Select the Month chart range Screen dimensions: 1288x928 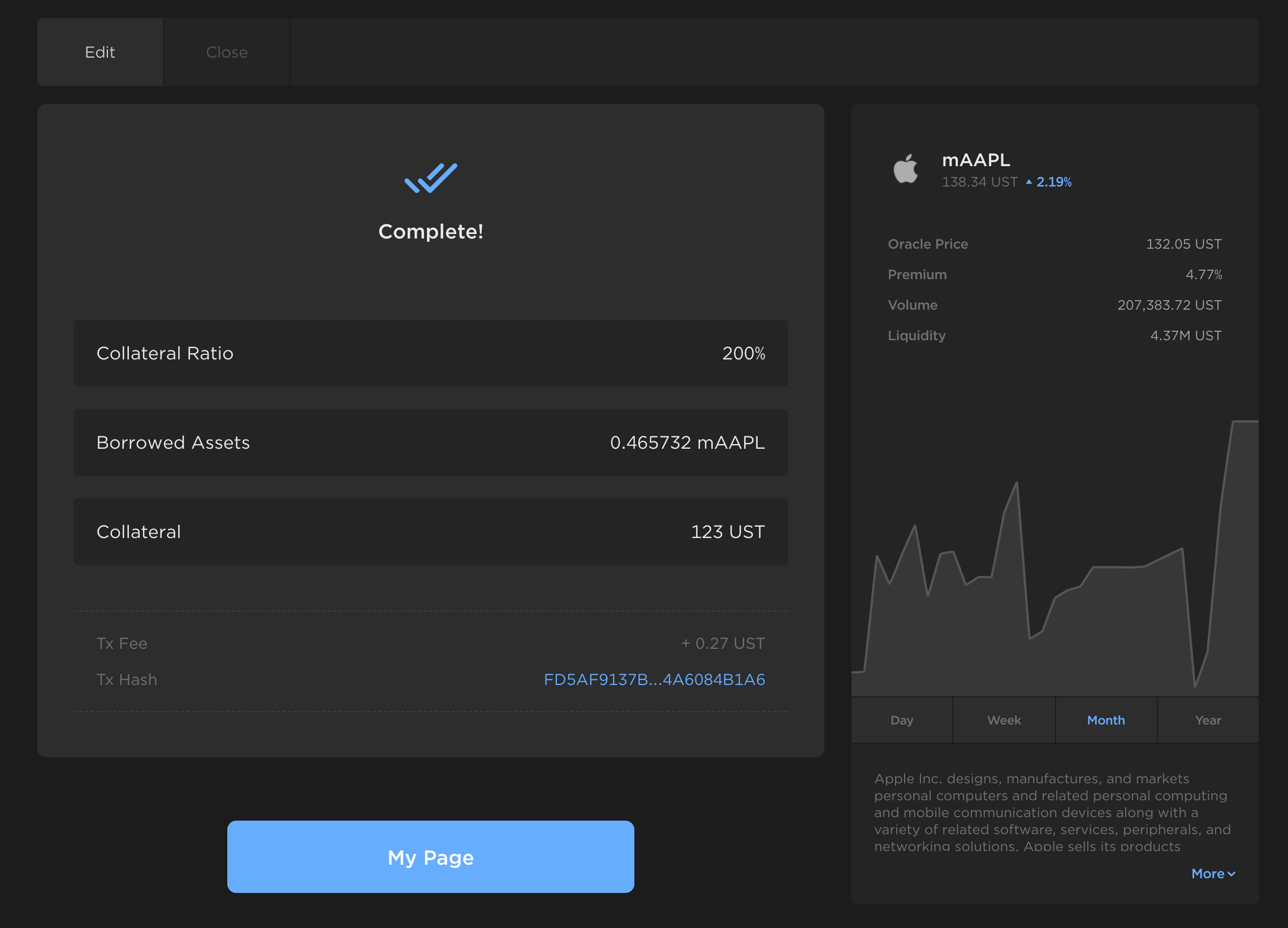pyautogui.click(x=1106, y=720)
